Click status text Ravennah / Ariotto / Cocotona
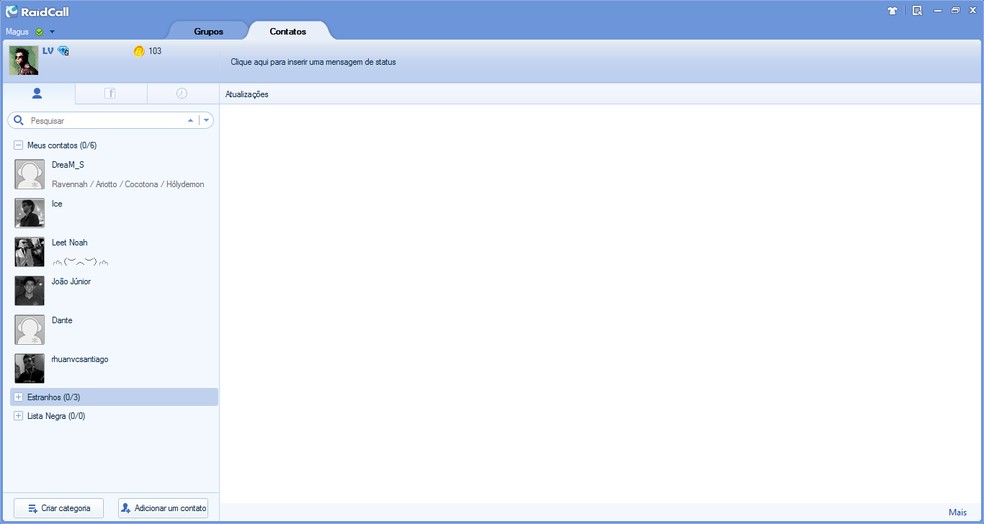 click(128, 184)
